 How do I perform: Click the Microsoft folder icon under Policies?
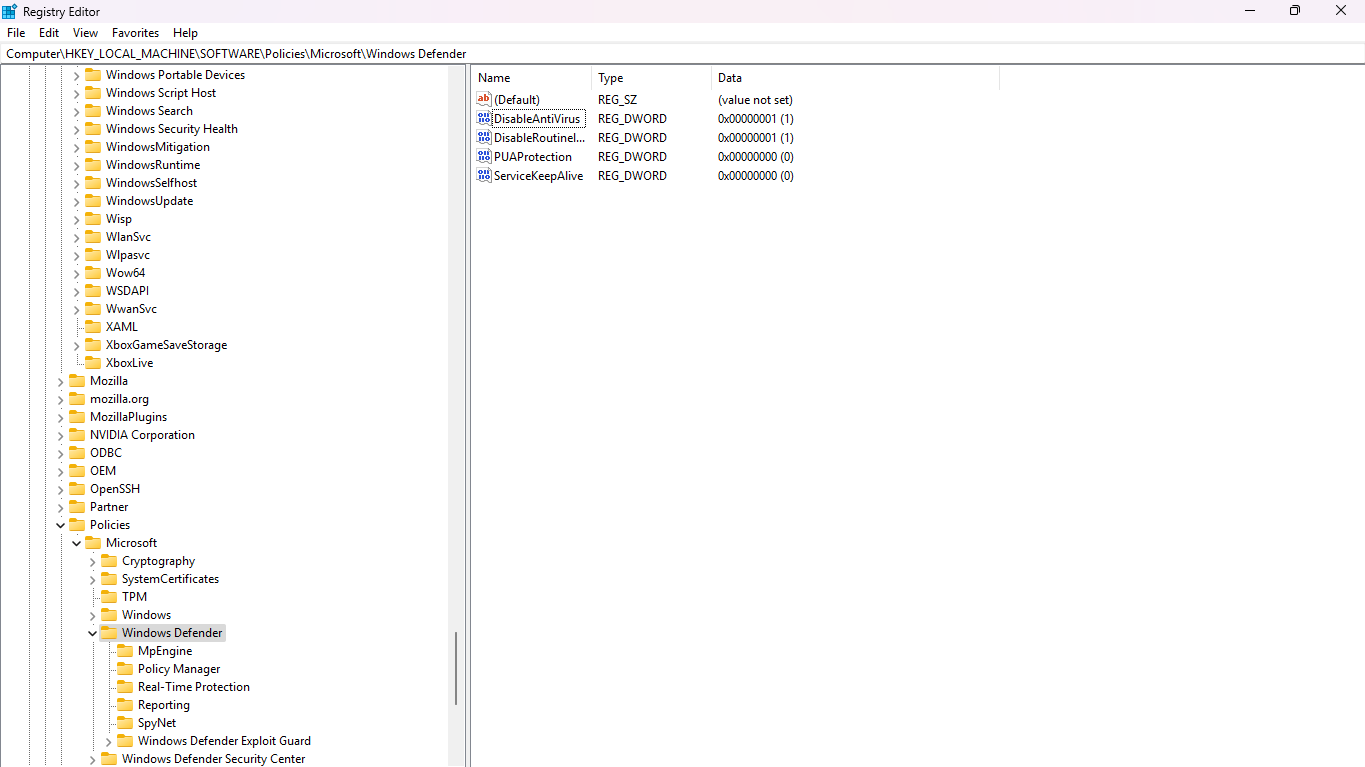(x=93, y=543)
